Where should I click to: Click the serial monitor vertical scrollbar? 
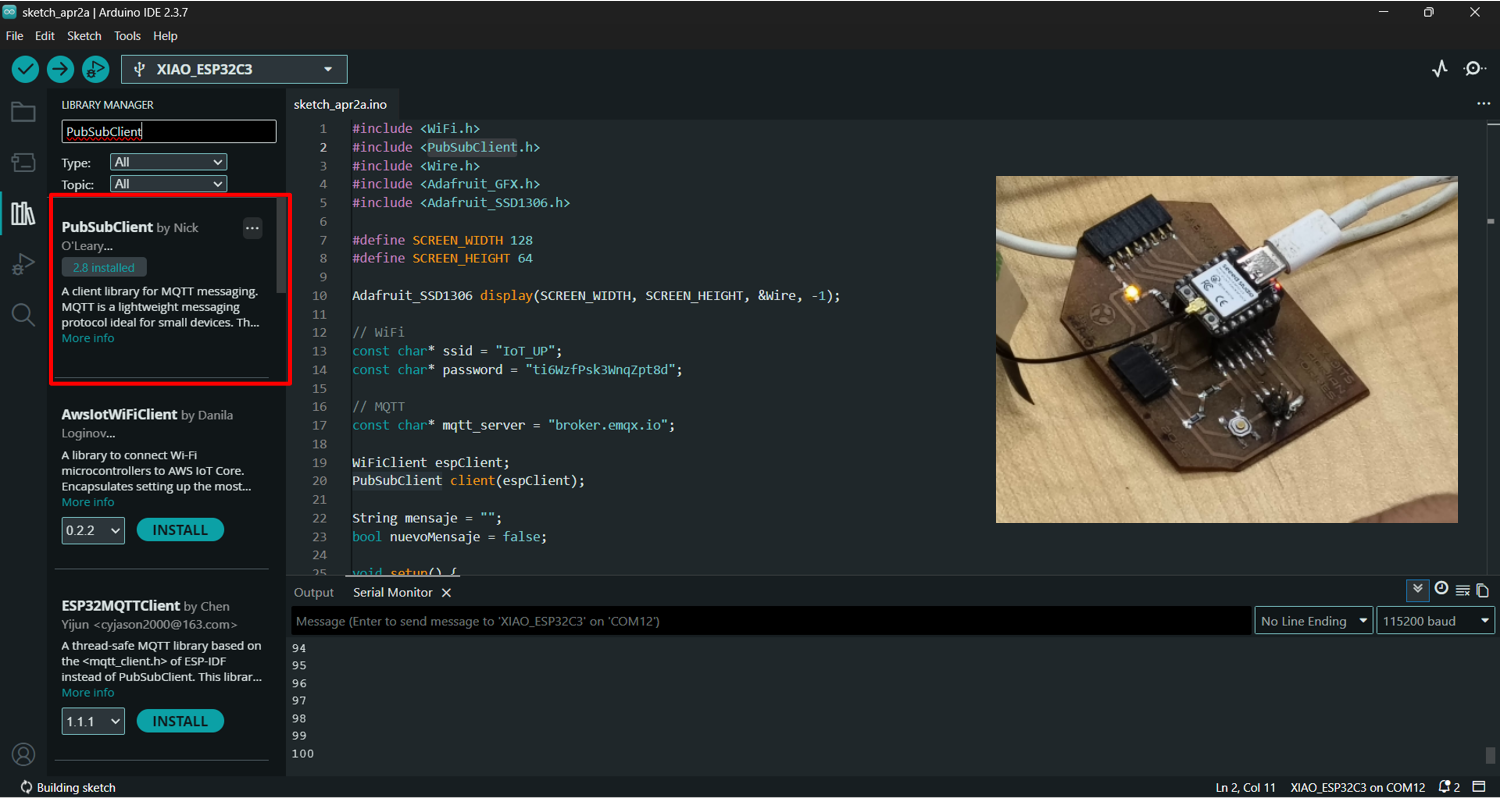1491,755
